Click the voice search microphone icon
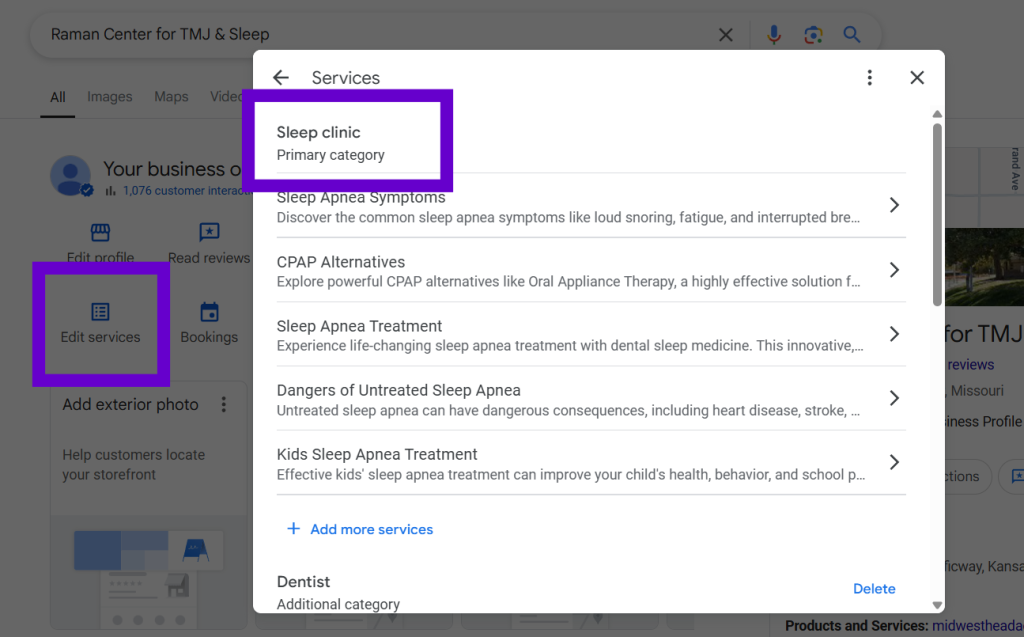This screenshot has height=637, width=1024. click(773, 34)
